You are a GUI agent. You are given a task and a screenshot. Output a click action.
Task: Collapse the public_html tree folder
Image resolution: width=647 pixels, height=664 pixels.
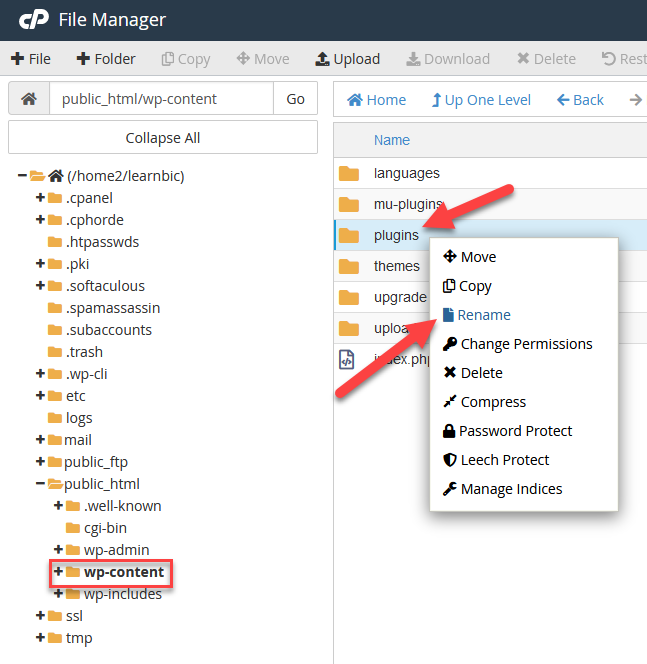41,484
